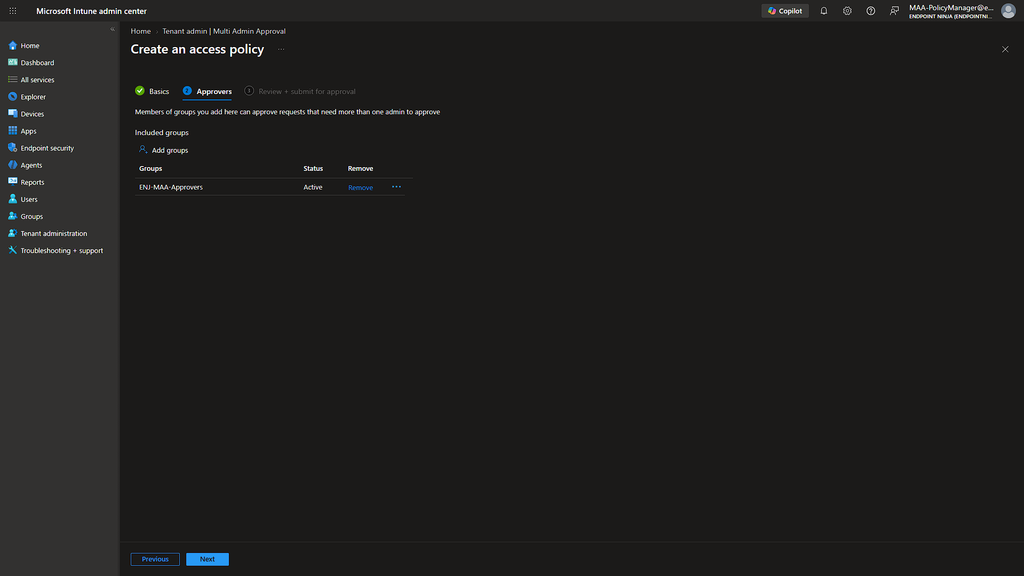Open the help question mark icon
The height and width of the screenshot is (576, 1024).
tap(871, 11)
